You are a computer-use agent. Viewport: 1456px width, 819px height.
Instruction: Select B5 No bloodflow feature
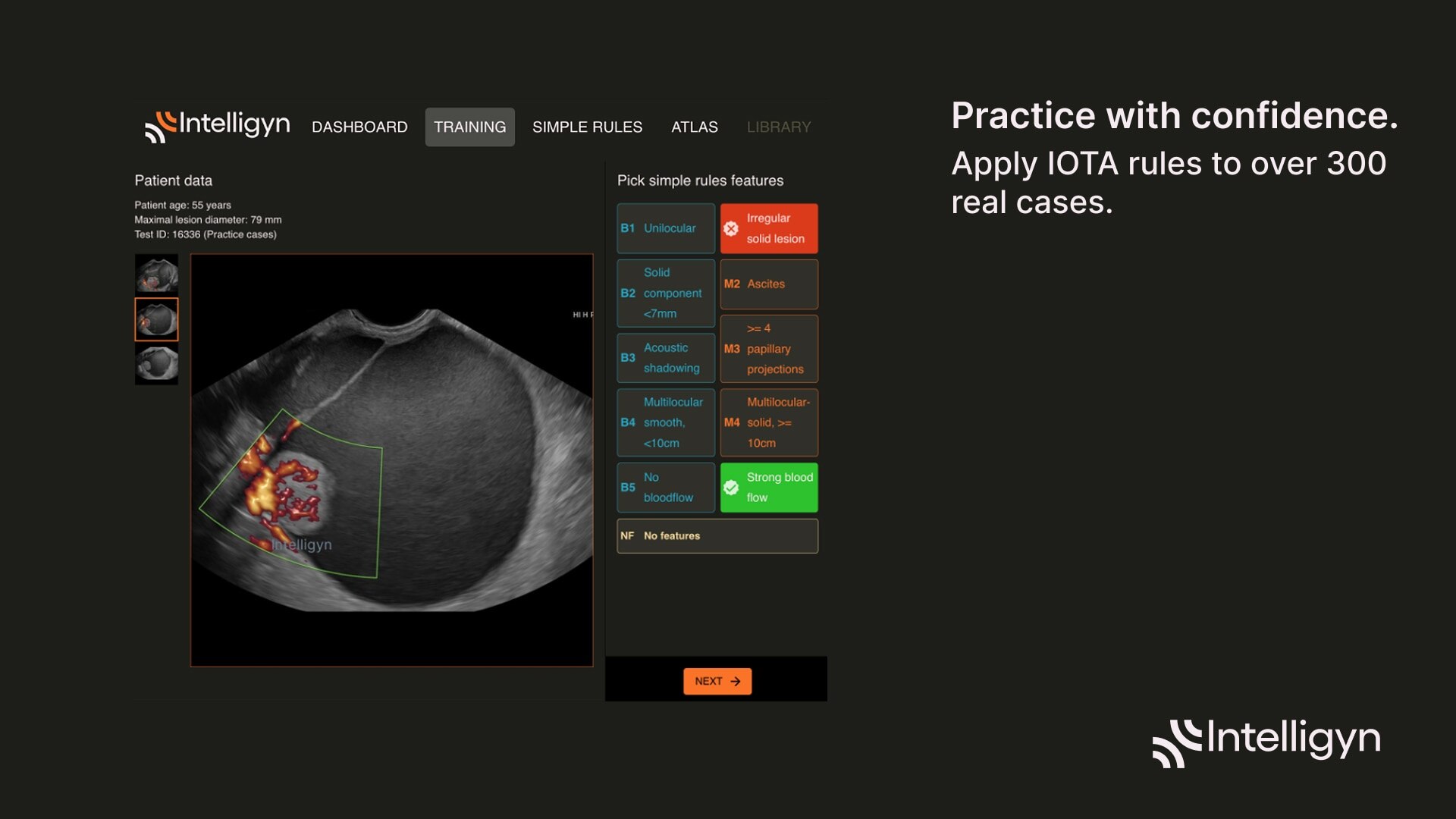click(665, 488)
